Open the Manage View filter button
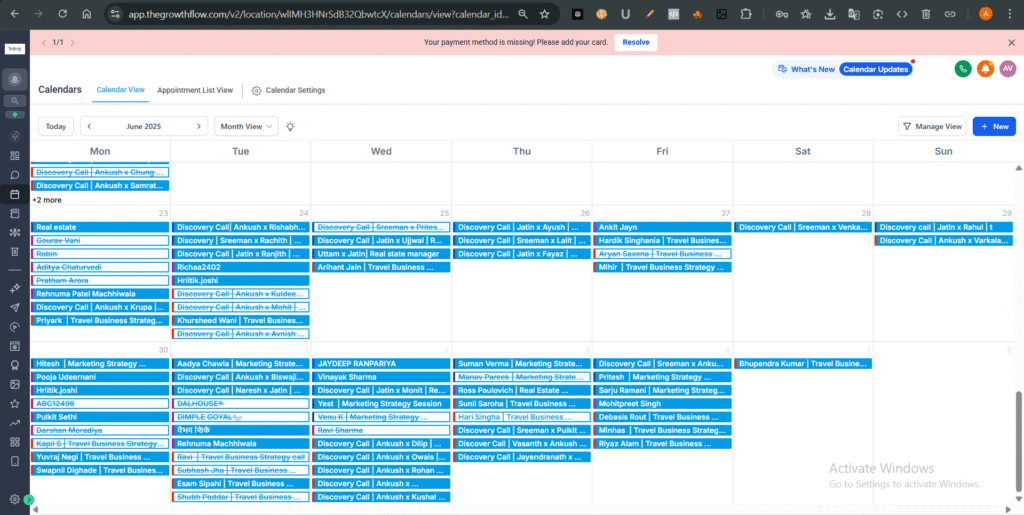Screen dimensions: 1024x515 [x=932, y=127]
